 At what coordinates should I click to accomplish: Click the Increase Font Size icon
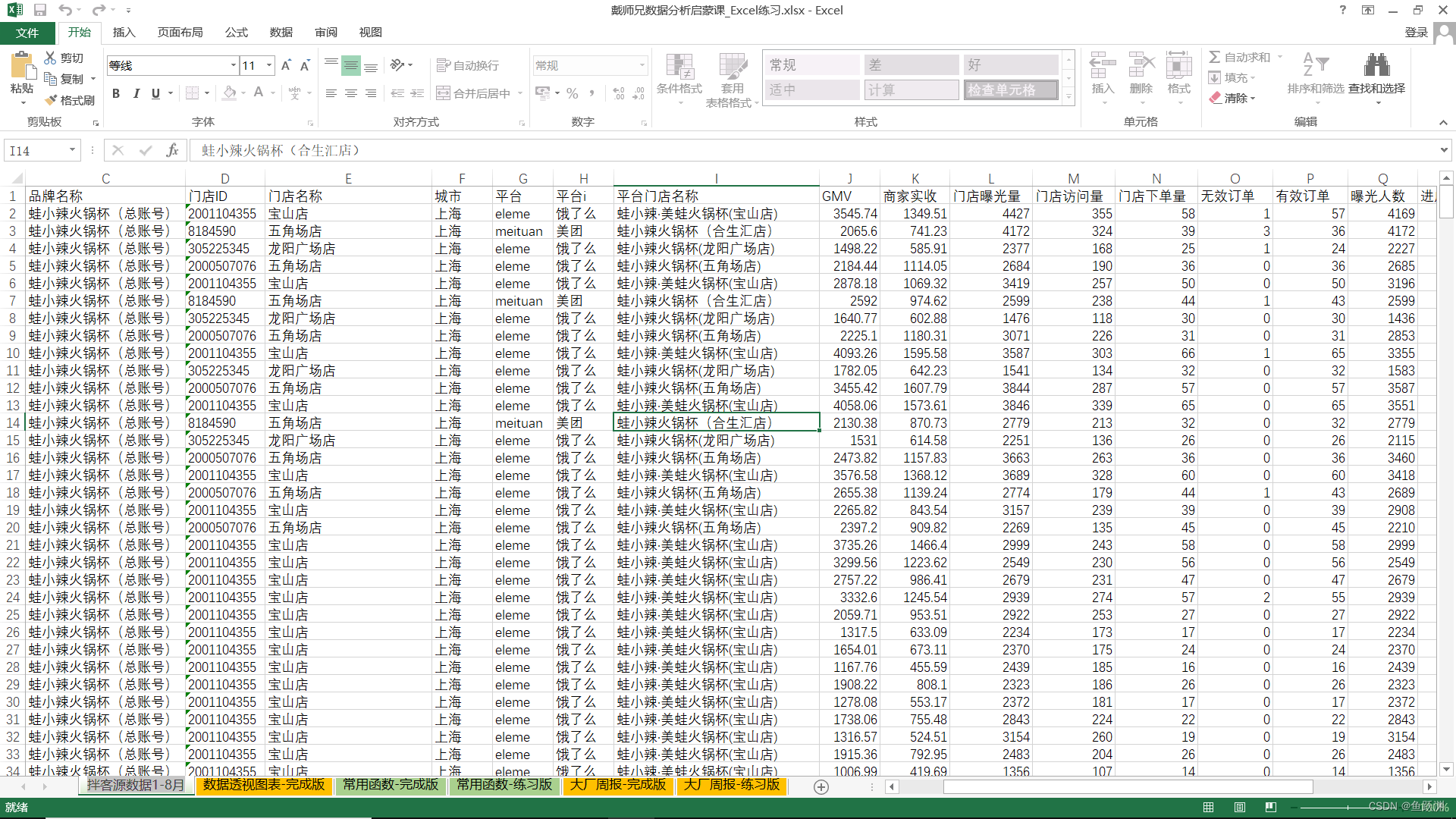tap(286, 66)
